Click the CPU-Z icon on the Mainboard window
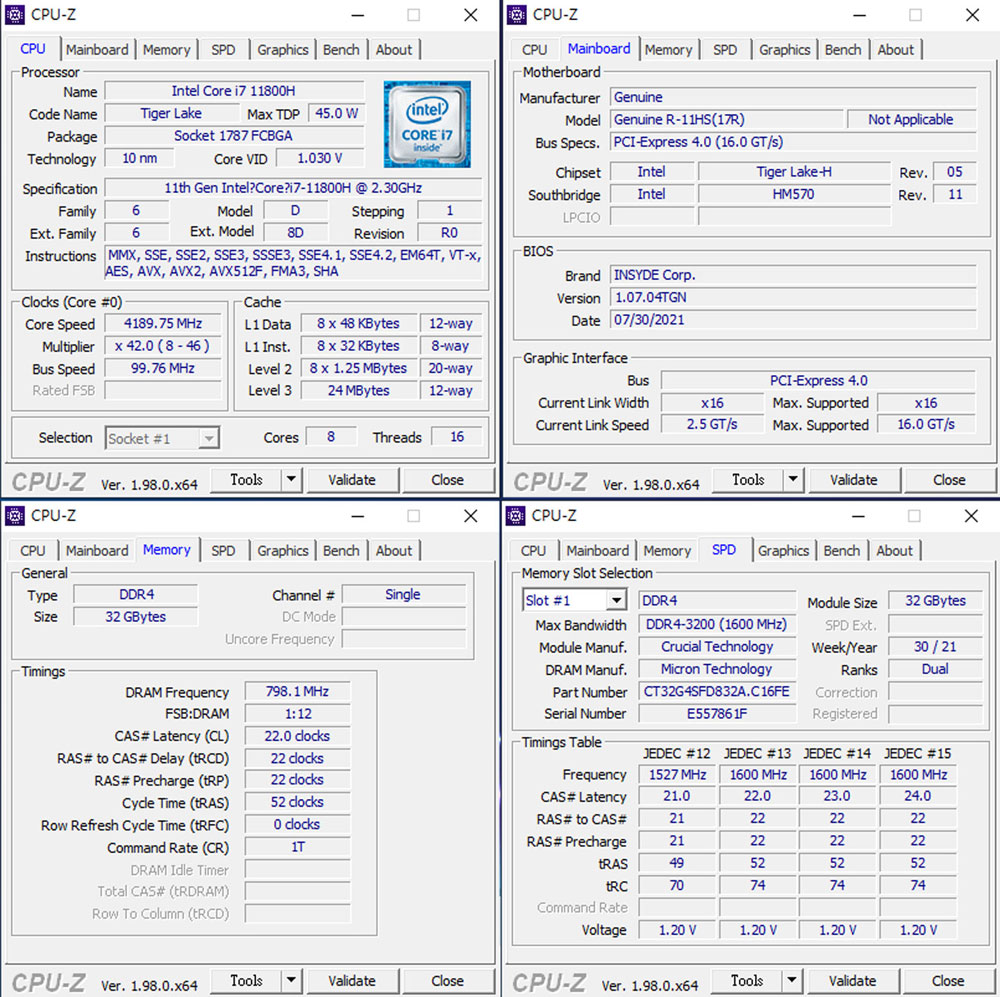This screenshot has width=1000, height=997. pyautogui.click(x=515, y=14)
